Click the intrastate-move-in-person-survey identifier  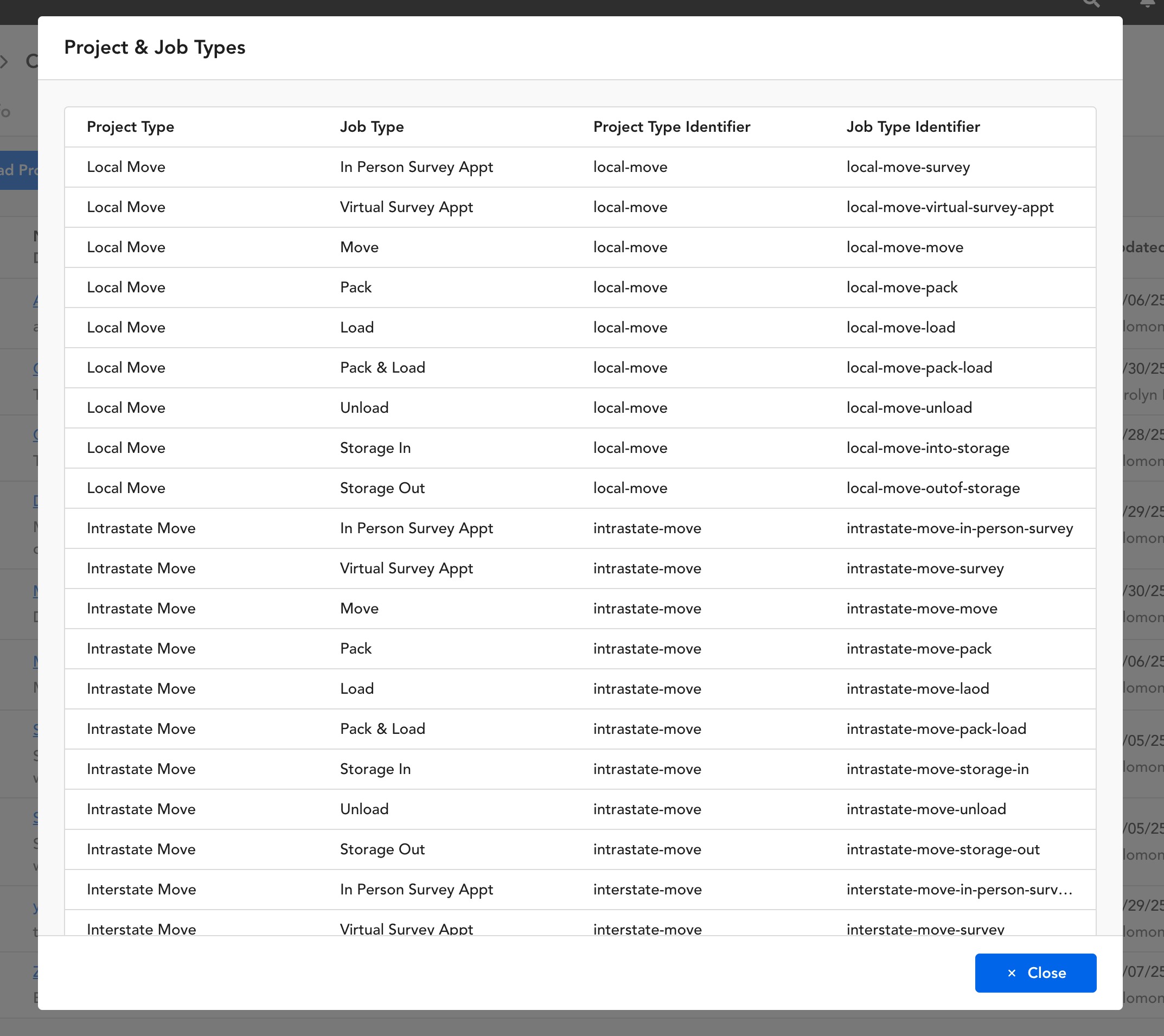pyautogui.click(x=960, y=528)
